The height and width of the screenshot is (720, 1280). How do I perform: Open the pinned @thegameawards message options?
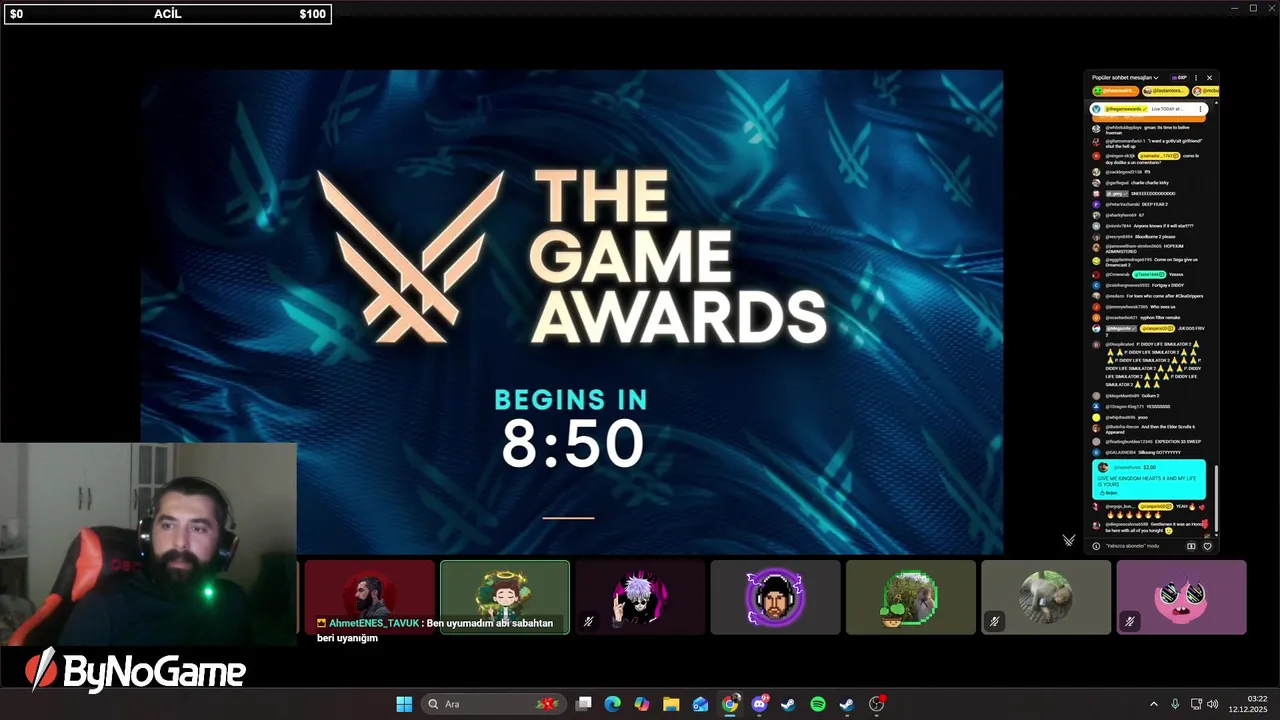coord(1200,109)
